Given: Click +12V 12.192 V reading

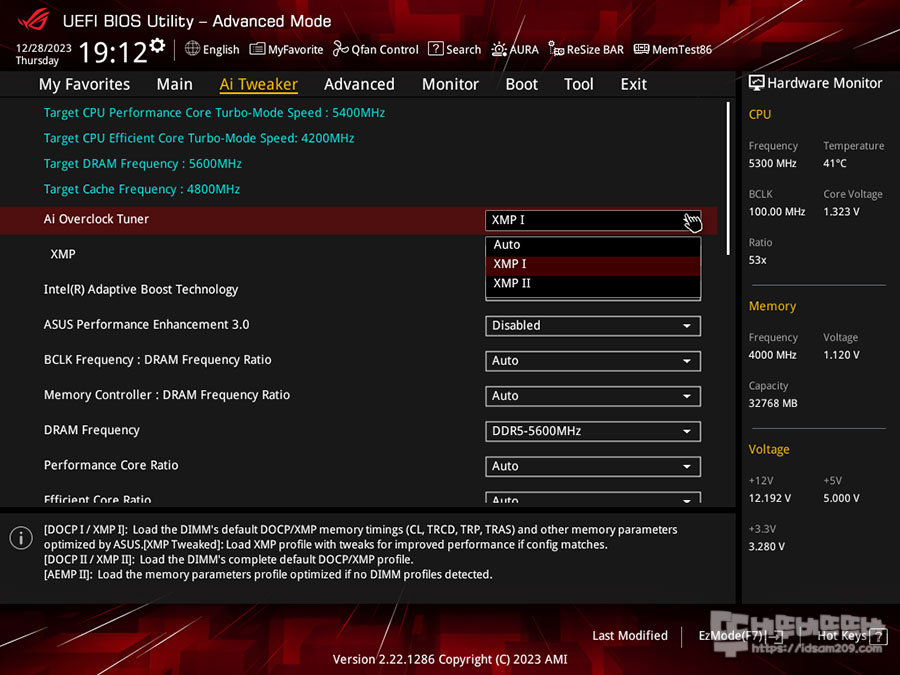Looking at the screenshot, I should [770, 498].
